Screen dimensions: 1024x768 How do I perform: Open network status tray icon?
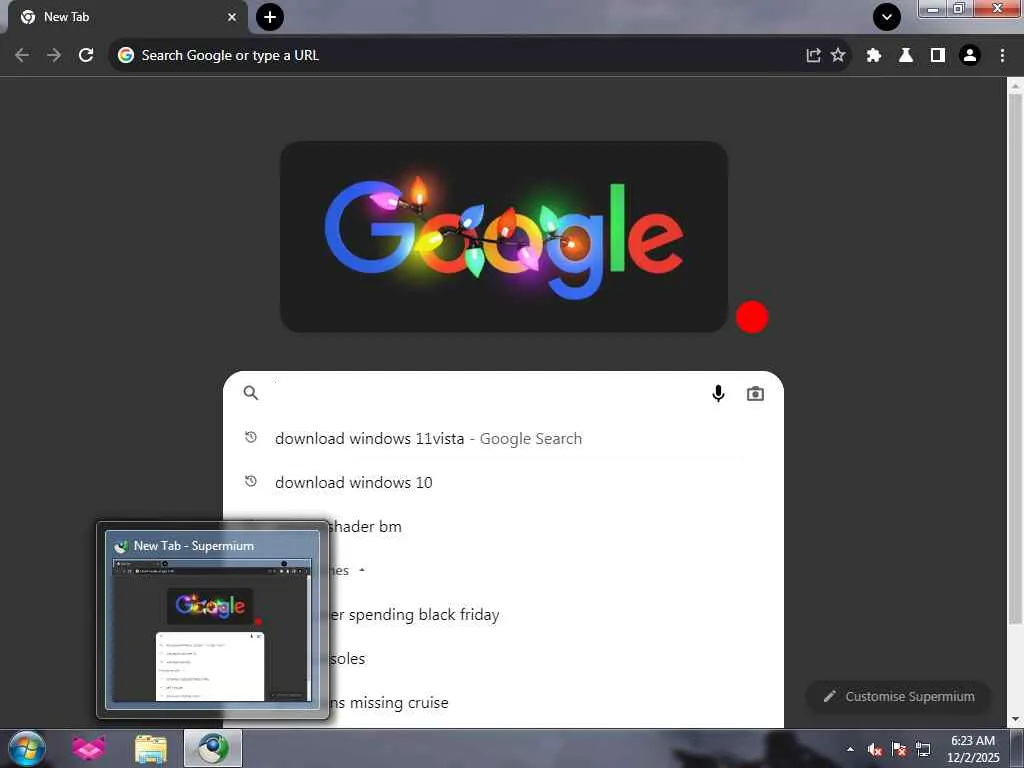[x=923, y=749]
